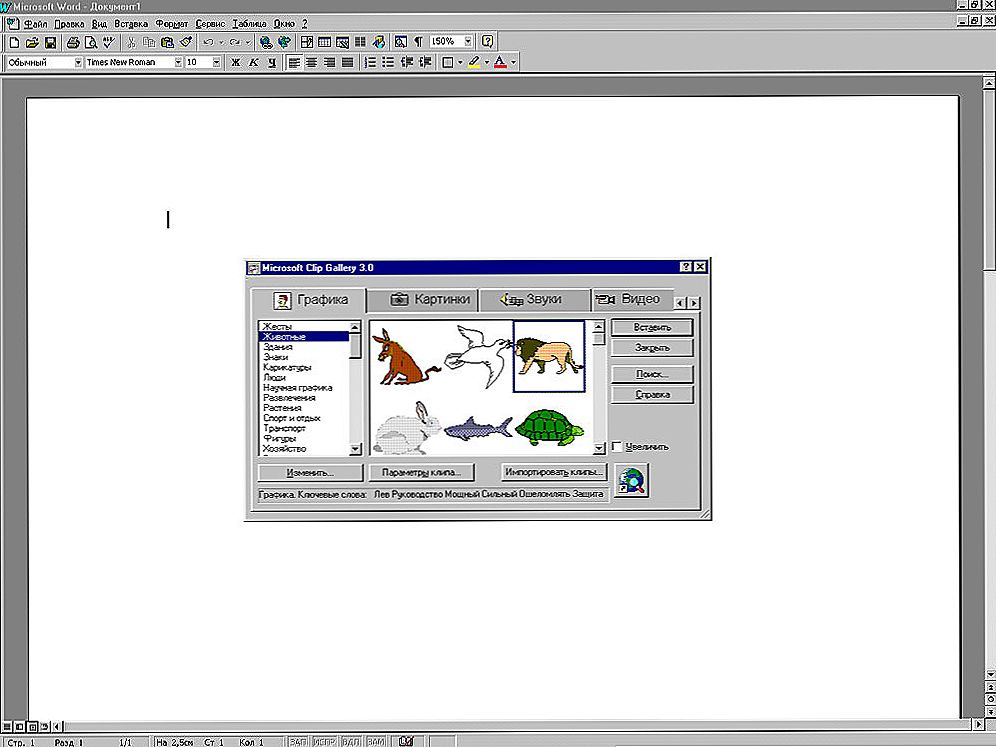Undo the last action
The height and width of the screenshot is (747, 996).
[x=208, y=43]
